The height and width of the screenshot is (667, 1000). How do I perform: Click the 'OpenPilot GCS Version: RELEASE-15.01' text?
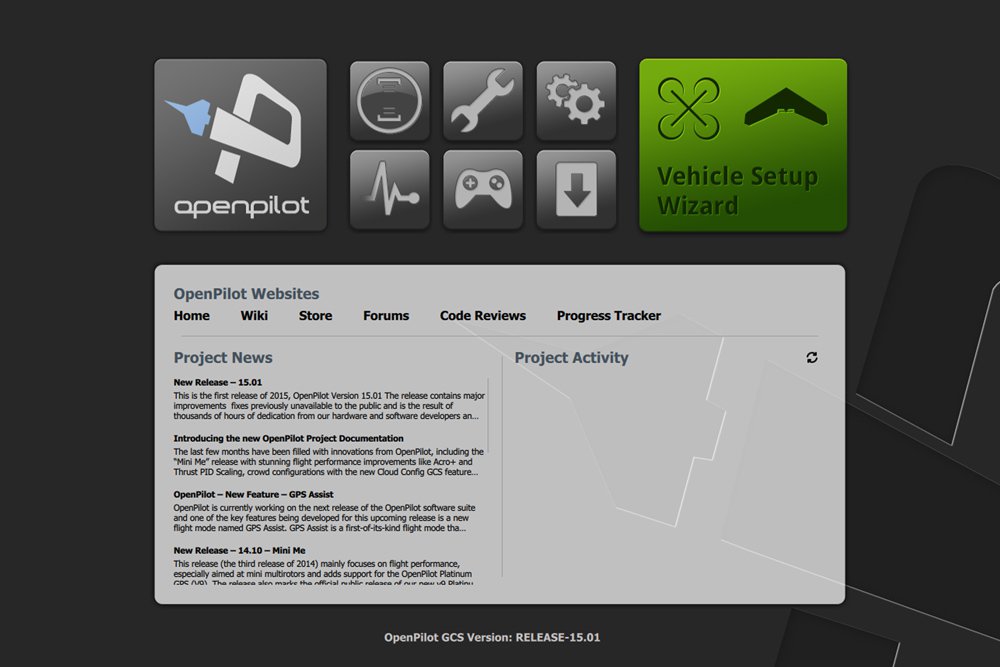(492, 637)
